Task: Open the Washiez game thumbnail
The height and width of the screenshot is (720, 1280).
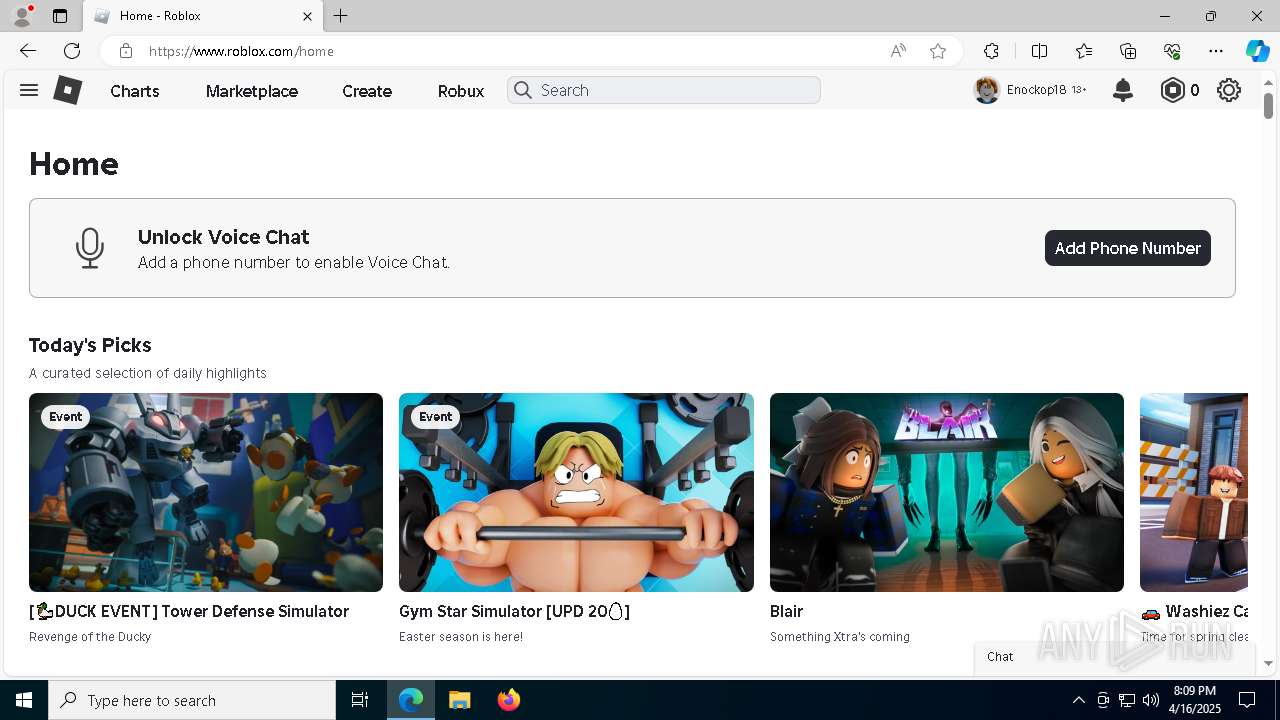Action: tap(1194, 492)
